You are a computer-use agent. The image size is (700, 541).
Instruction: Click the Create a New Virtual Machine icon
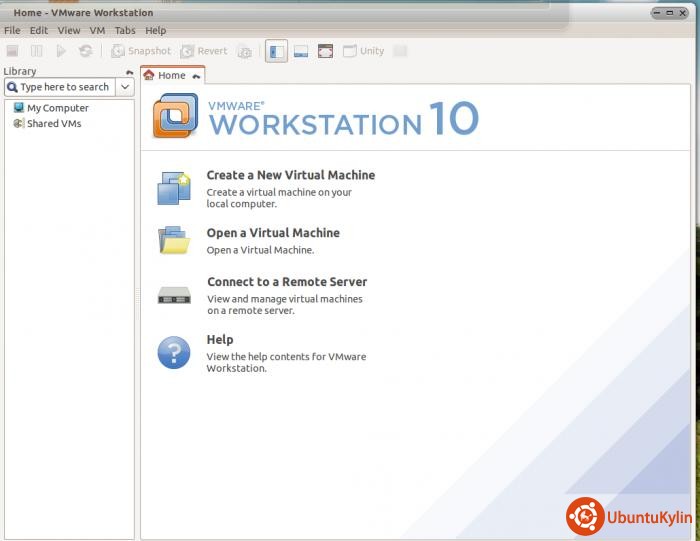(173, 188)
